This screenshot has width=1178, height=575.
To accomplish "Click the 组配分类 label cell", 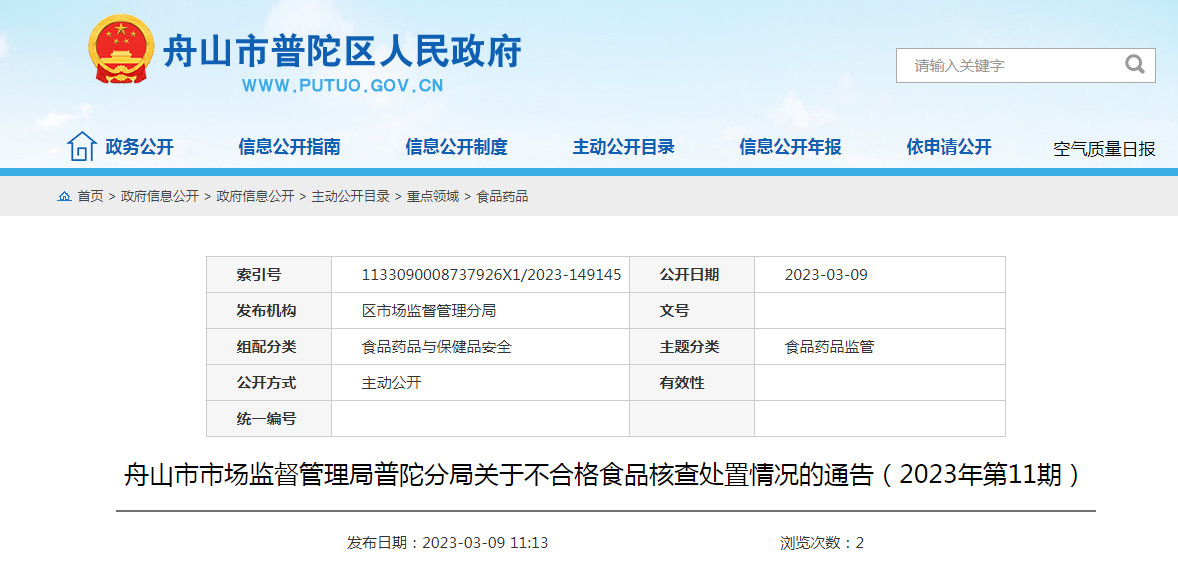I will [269, 347].
